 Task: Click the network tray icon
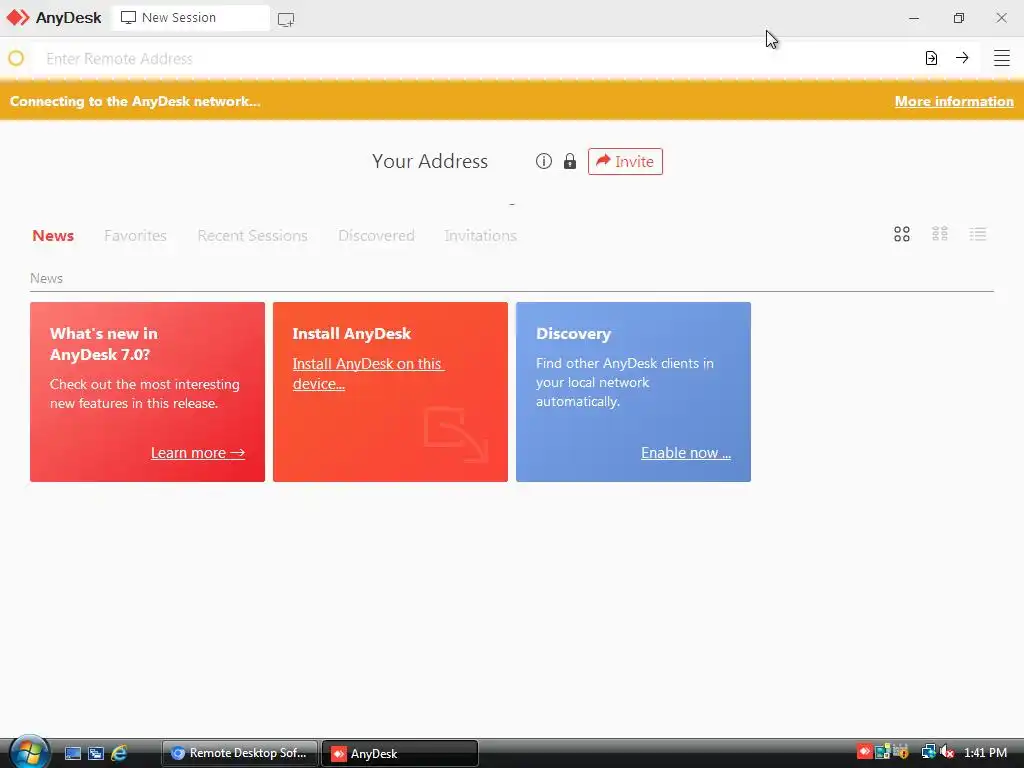928,752
